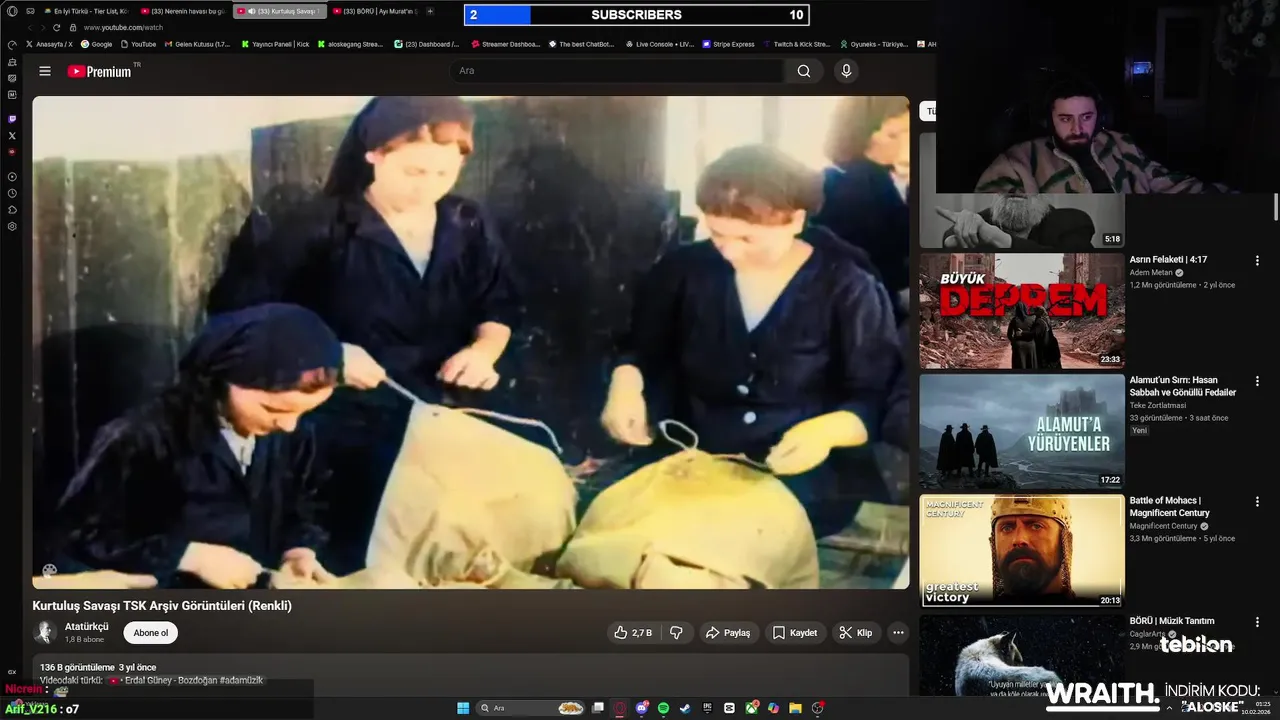The width and height of the screenshot is (1280, 720).
Task: Switch to BÖRÜ | Ayı Murat'ın tab
Action: point(374,11)
